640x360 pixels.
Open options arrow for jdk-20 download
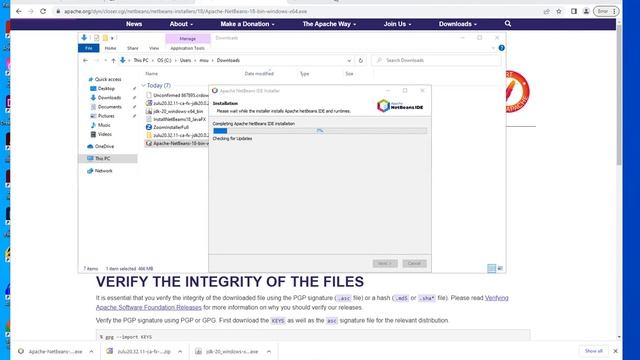269,351
